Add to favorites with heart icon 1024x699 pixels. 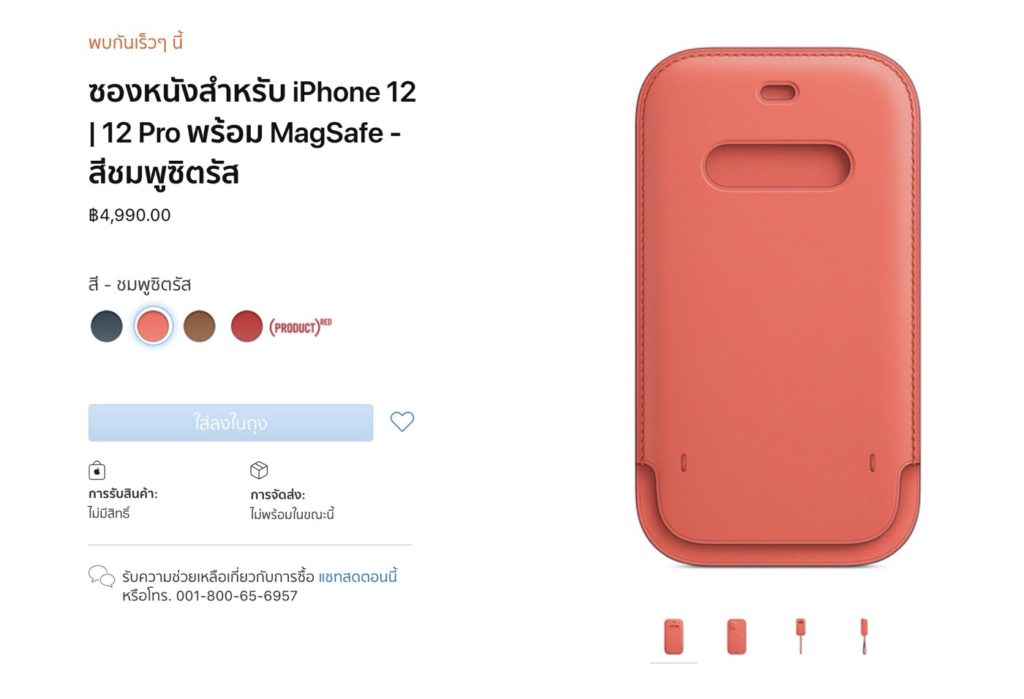[x=402, y=421]
